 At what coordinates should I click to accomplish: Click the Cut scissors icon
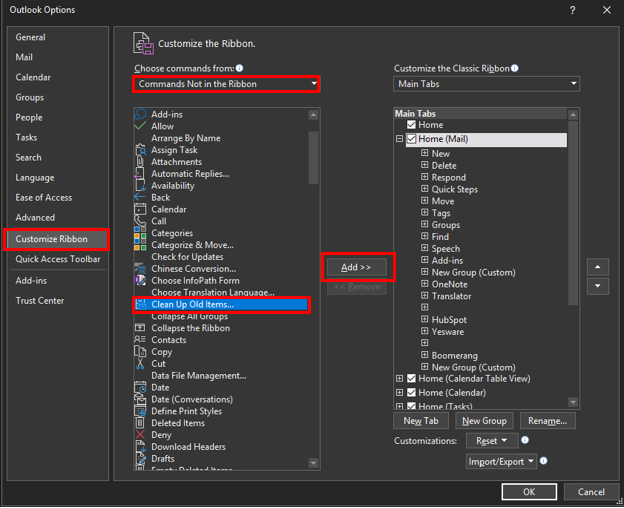coord(140,364)
